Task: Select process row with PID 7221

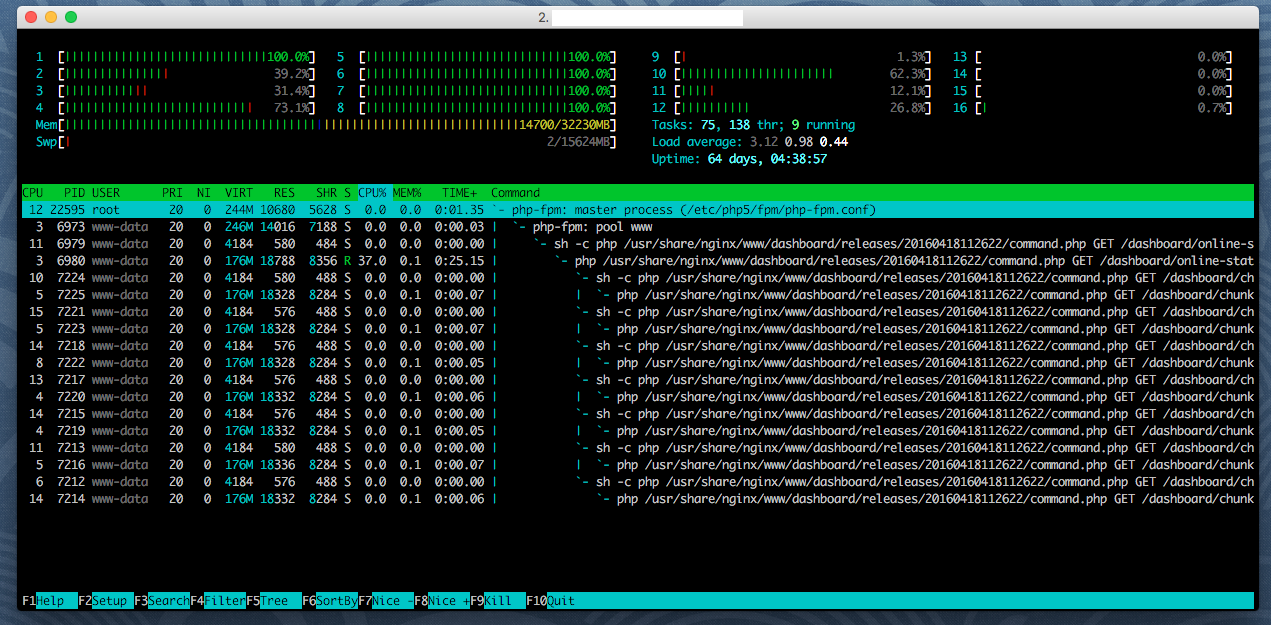Action: point(638,312)
